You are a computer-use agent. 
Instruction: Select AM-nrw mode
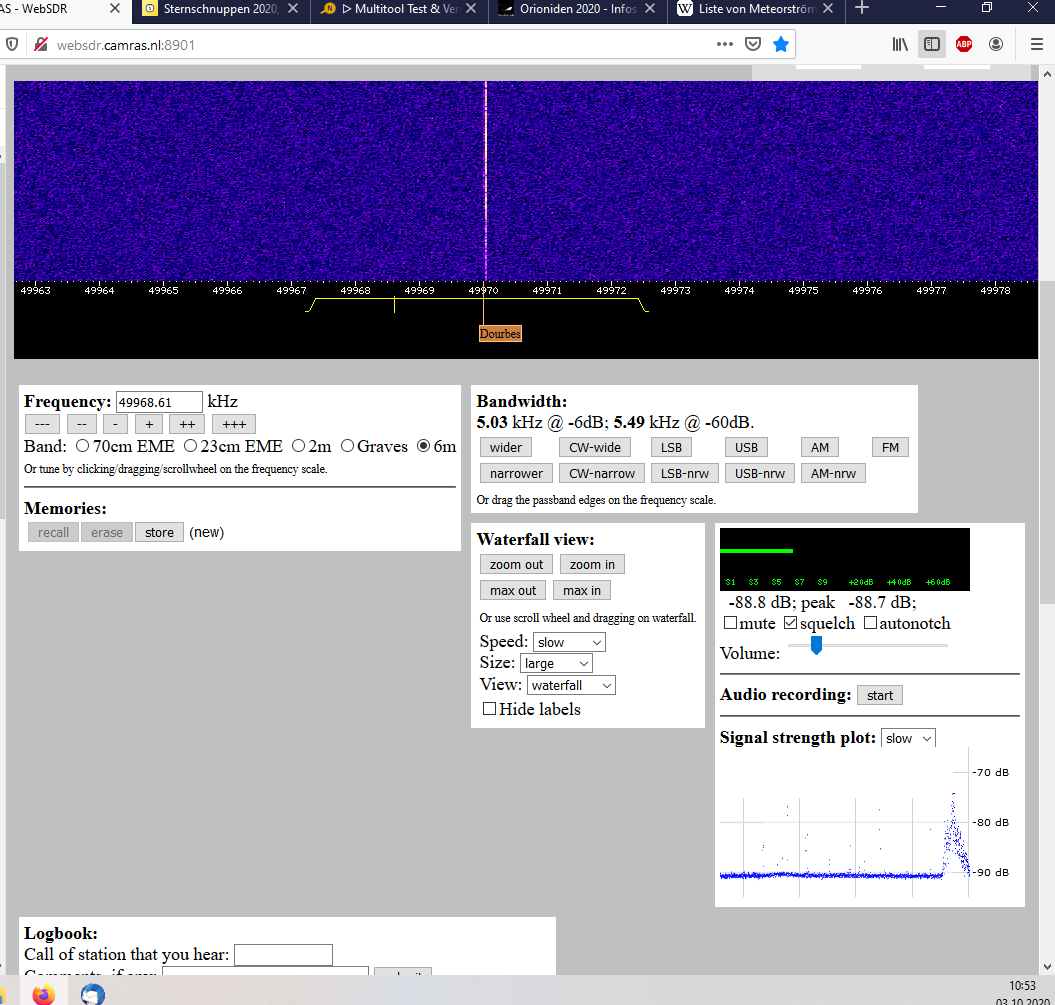(x=833, y=474)
